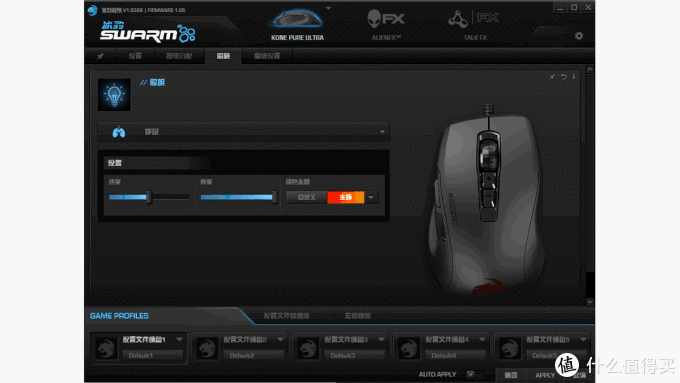Select the GAME PROFILES tab
This screenshot has width=680, height=383.
click(119, 316)
